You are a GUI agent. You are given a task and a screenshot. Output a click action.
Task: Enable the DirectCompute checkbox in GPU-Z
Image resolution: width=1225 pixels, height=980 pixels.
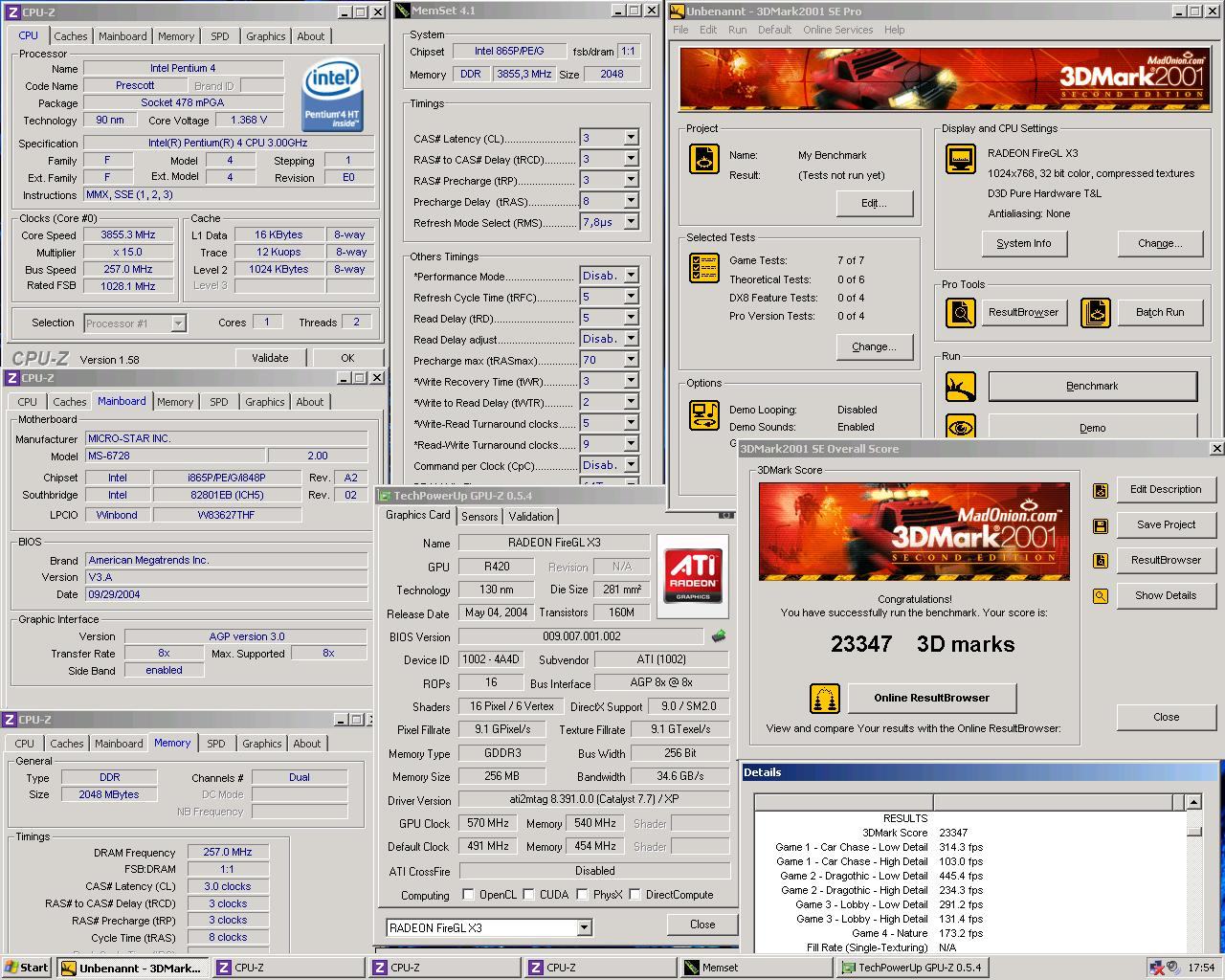click(635, 895)
